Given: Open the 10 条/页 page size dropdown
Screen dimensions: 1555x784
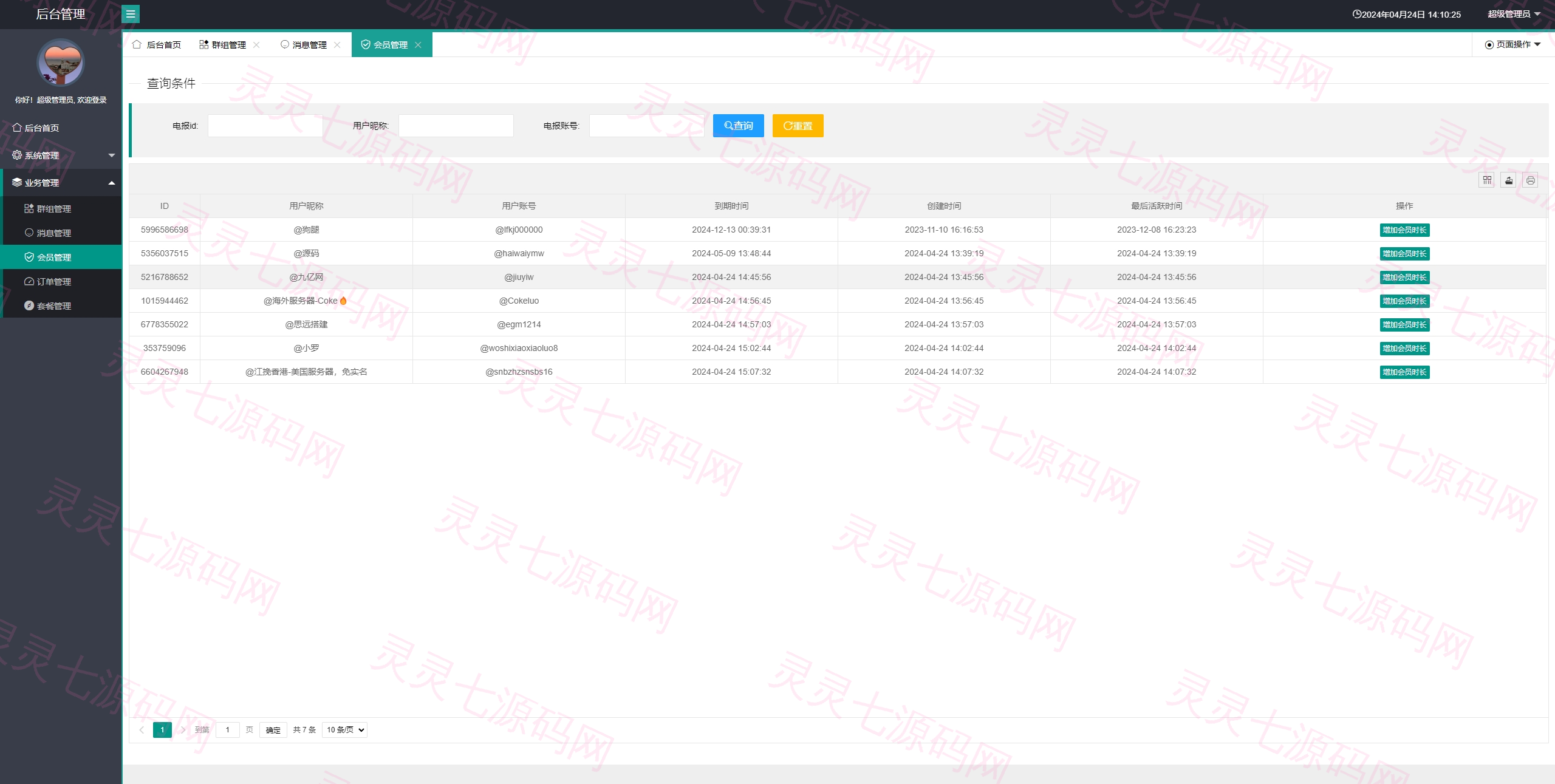Looking at the screenshot, I should [x=345, y=729].
